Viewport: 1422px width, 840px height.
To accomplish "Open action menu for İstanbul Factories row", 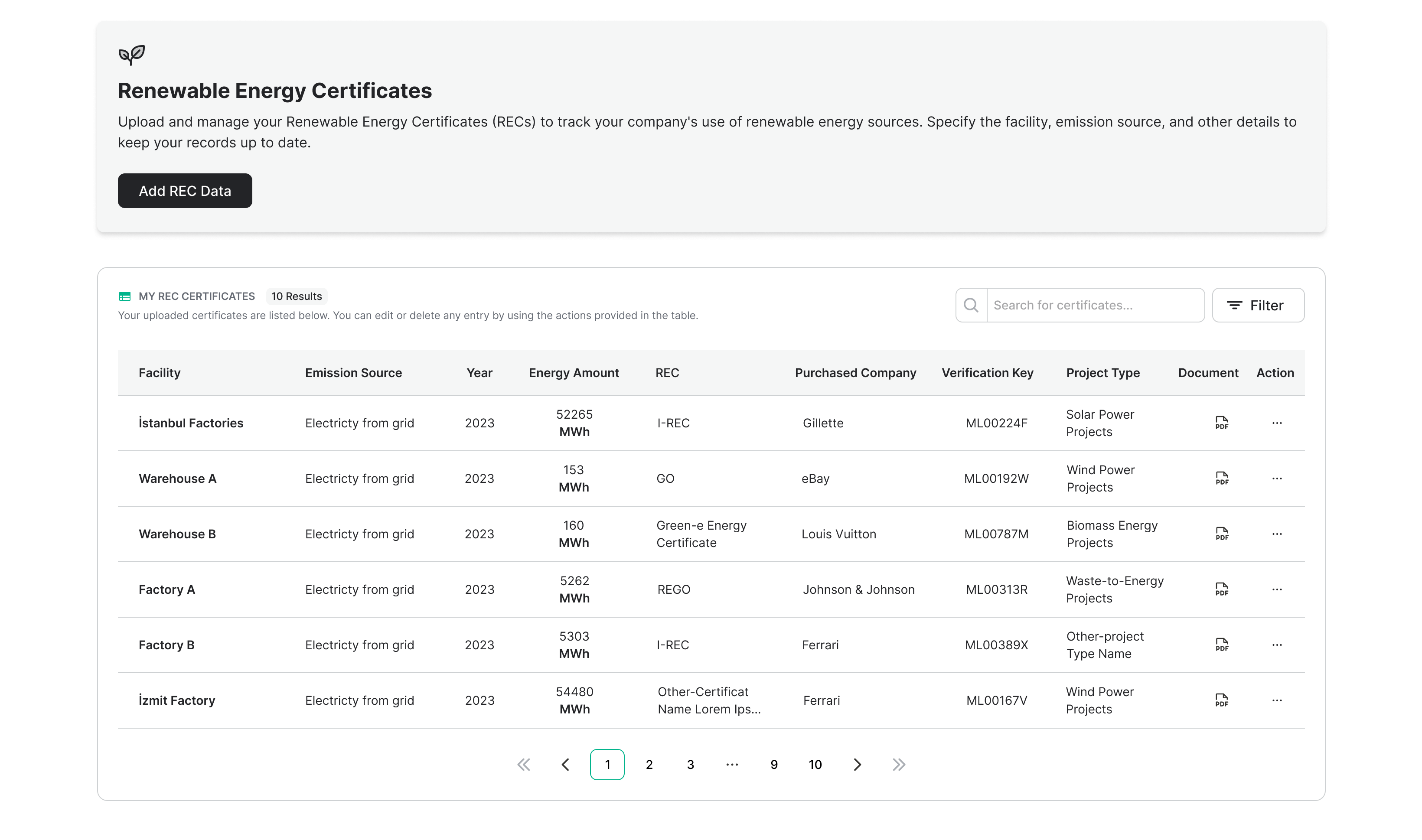I will pos(1276,423).
